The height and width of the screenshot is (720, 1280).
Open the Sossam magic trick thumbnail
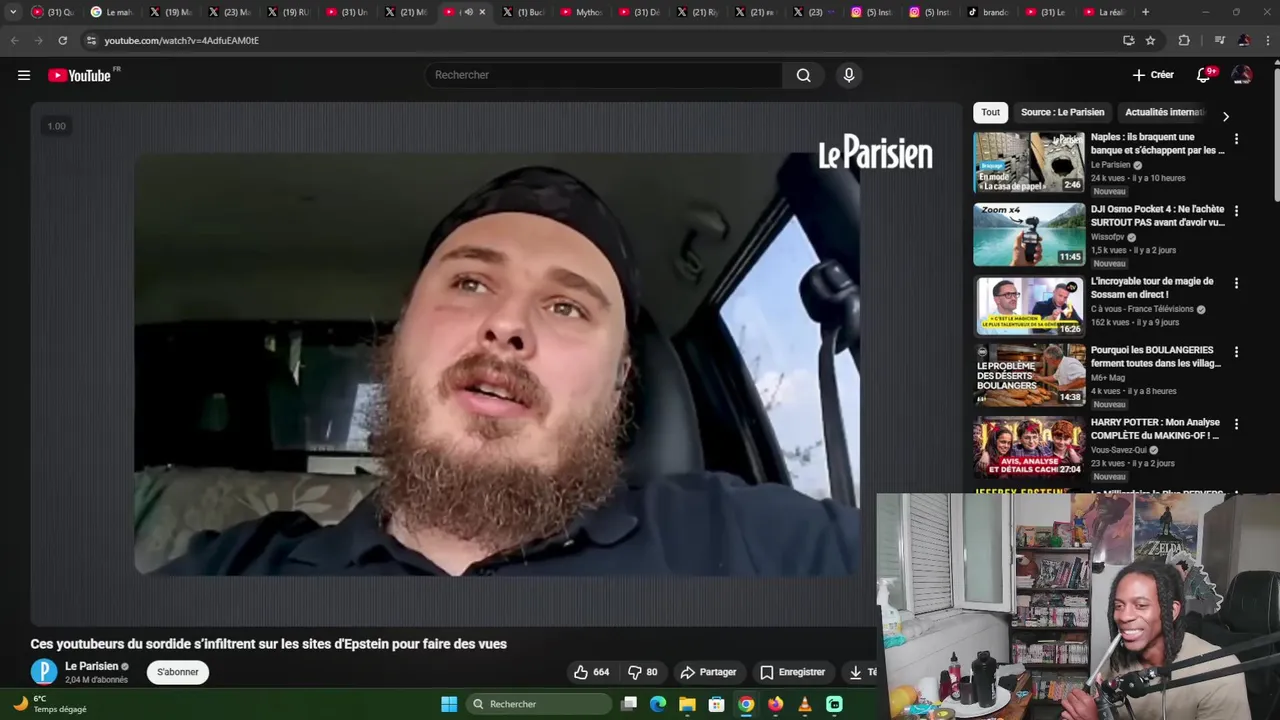tap(1029, 306)
